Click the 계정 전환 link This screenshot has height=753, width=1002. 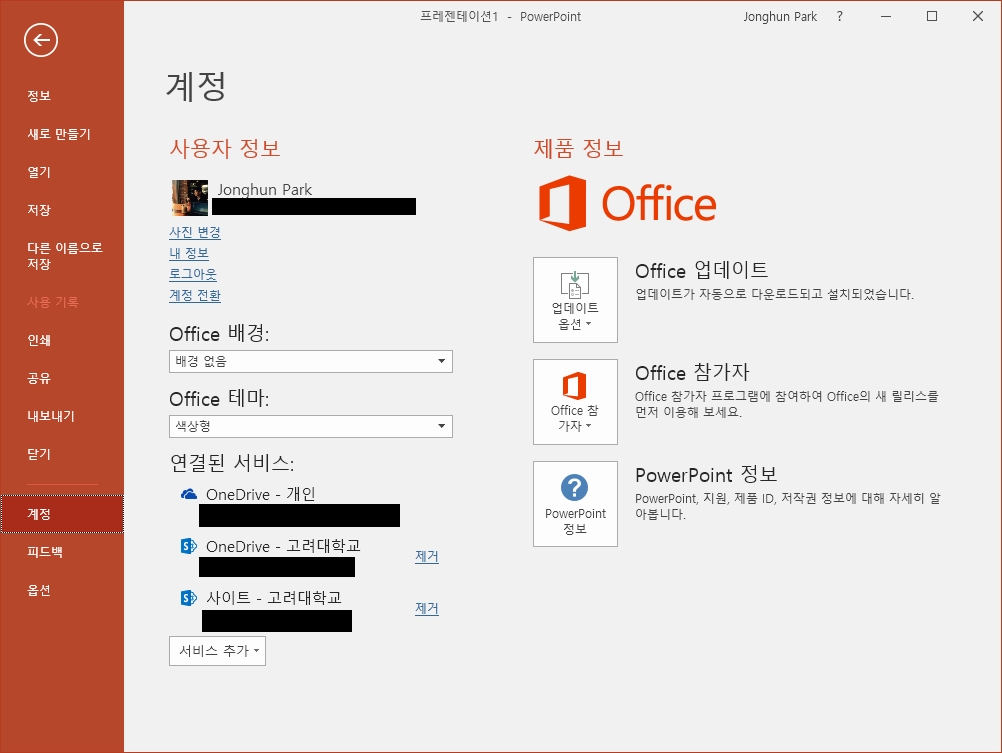pyautogui.click(x=195, y=295)
